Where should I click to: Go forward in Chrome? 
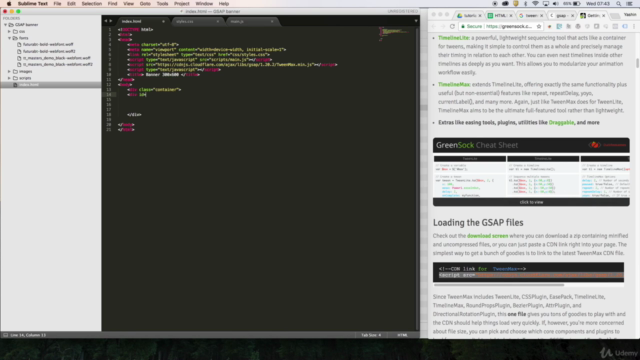click(x=443, y=27)
